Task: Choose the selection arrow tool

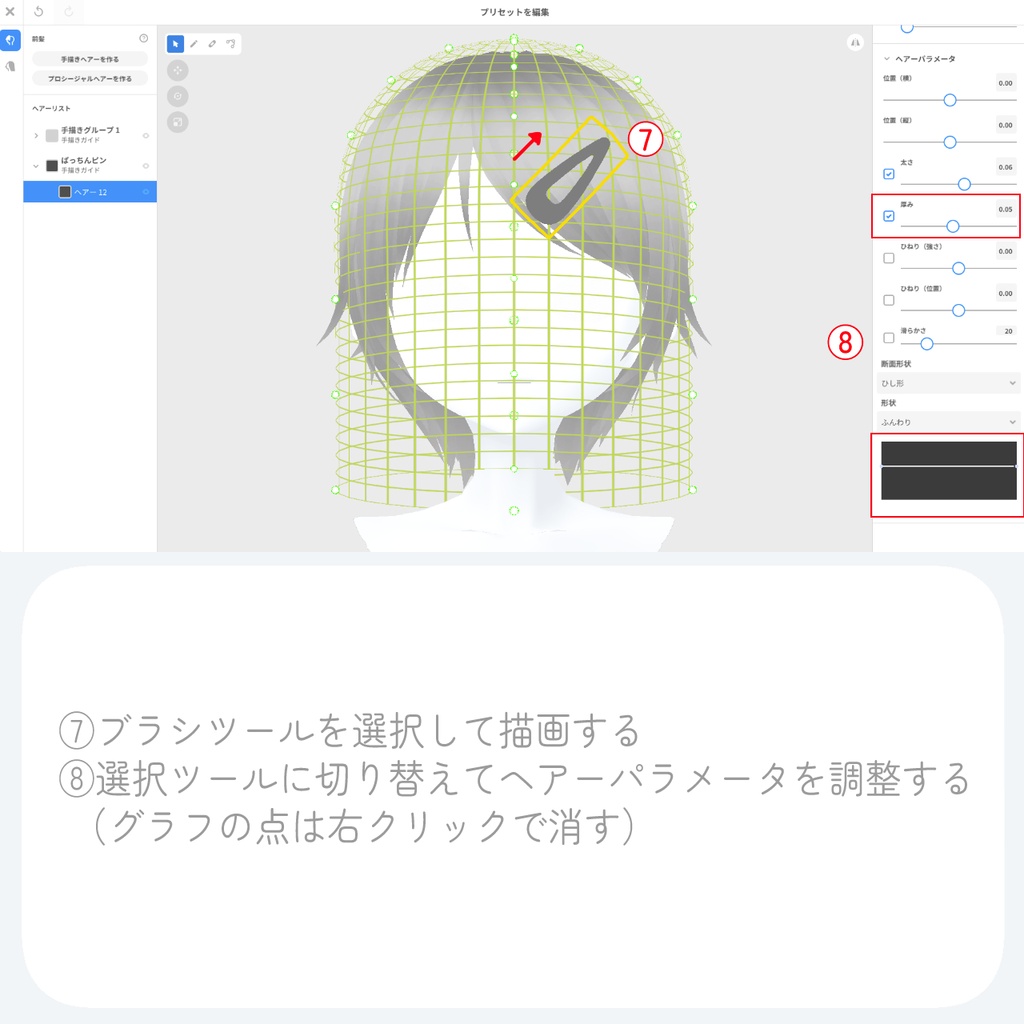Action: [175, 44]
